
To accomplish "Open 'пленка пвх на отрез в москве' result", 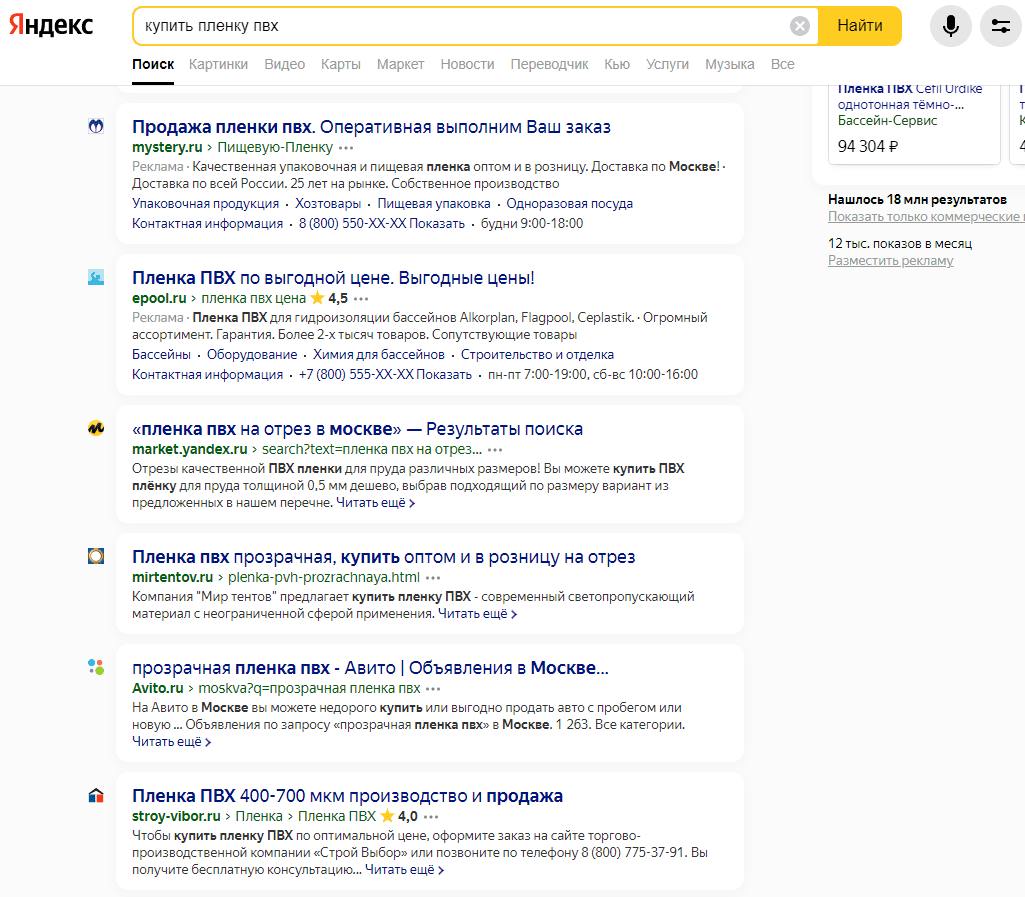I will click(x=358, y=429).
